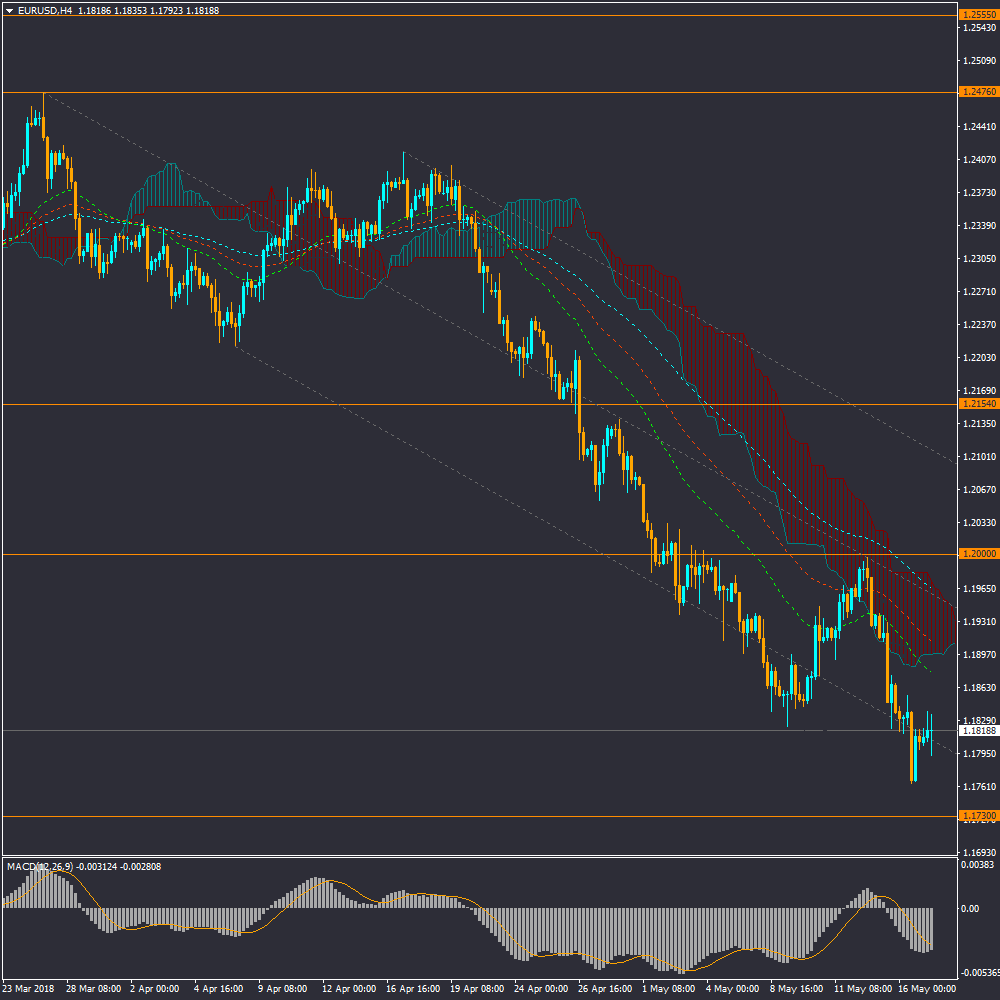Image resolution: width=1000 pixels, height=1000 pixels.
Task: Select the 1.17300 support price label
Action: [x=977, y=817]
